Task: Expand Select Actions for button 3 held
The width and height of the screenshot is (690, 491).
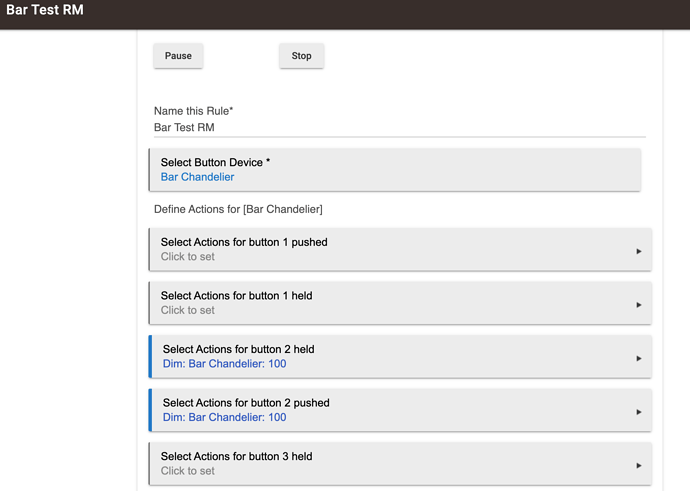Action: click(400, 464)
